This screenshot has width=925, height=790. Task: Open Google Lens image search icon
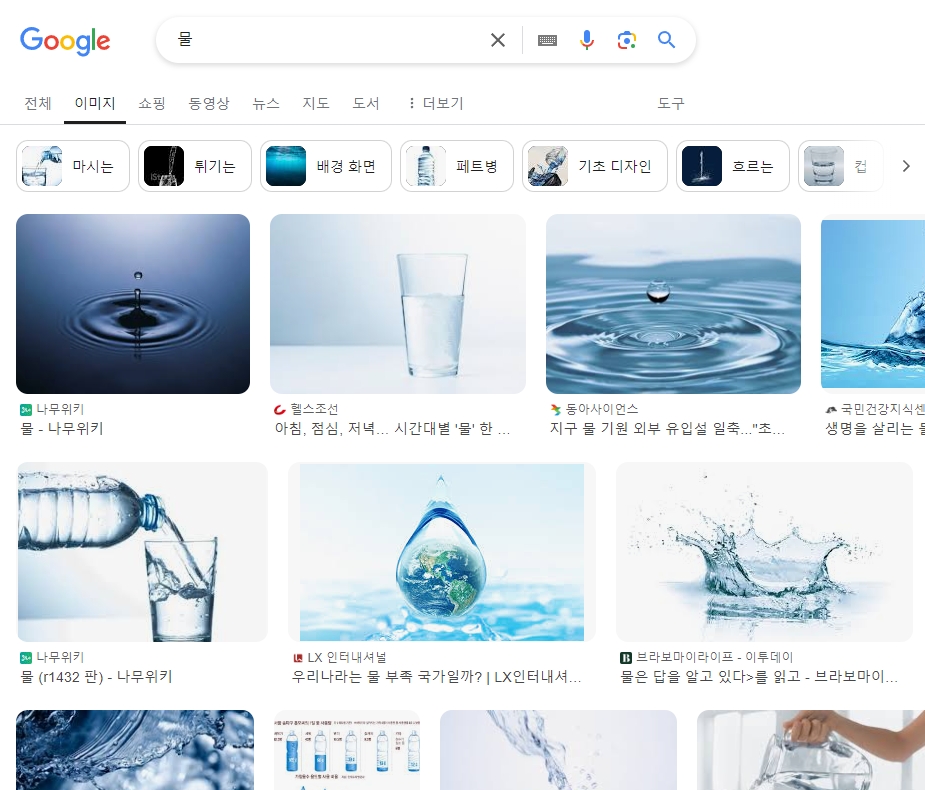point(626,40)
